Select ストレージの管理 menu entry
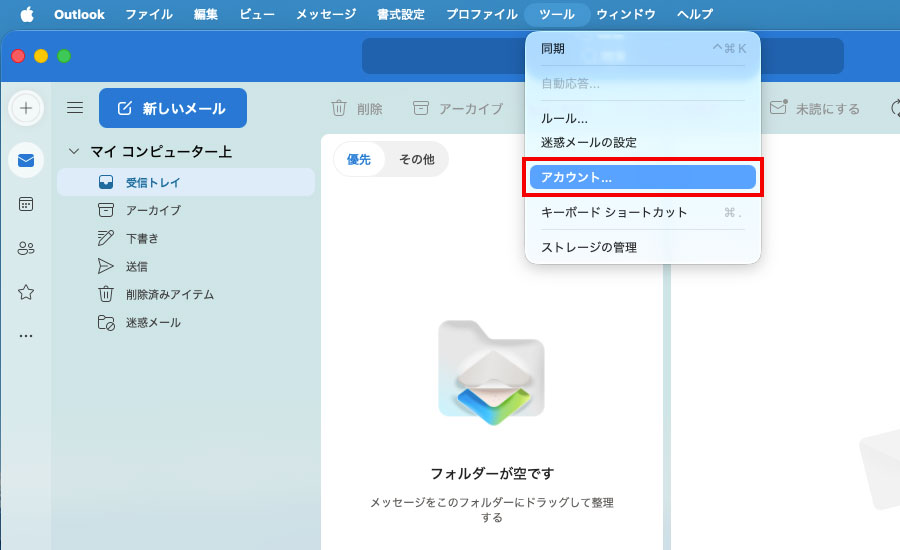 click(643, 247)
